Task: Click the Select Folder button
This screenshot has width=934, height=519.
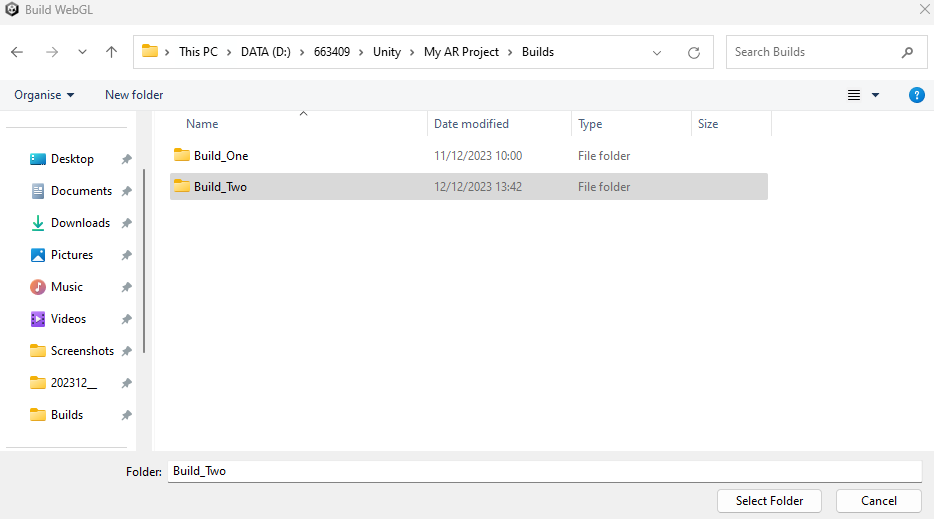Action: pos(769,500)
